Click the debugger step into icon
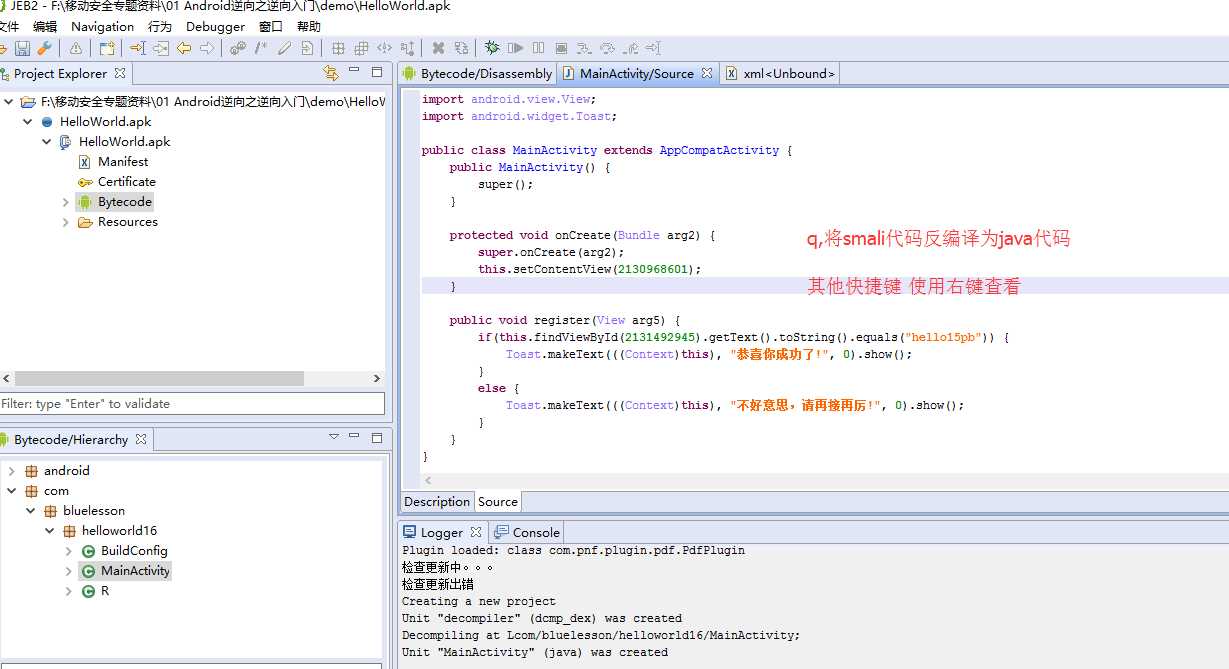 coord(584,48)
